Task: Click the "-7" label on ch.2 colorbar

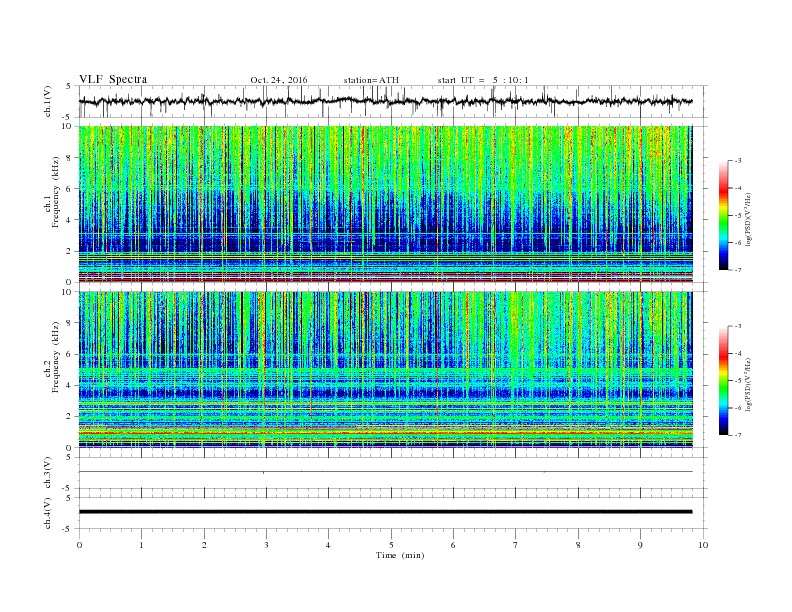Action: [x=738, y=435]
